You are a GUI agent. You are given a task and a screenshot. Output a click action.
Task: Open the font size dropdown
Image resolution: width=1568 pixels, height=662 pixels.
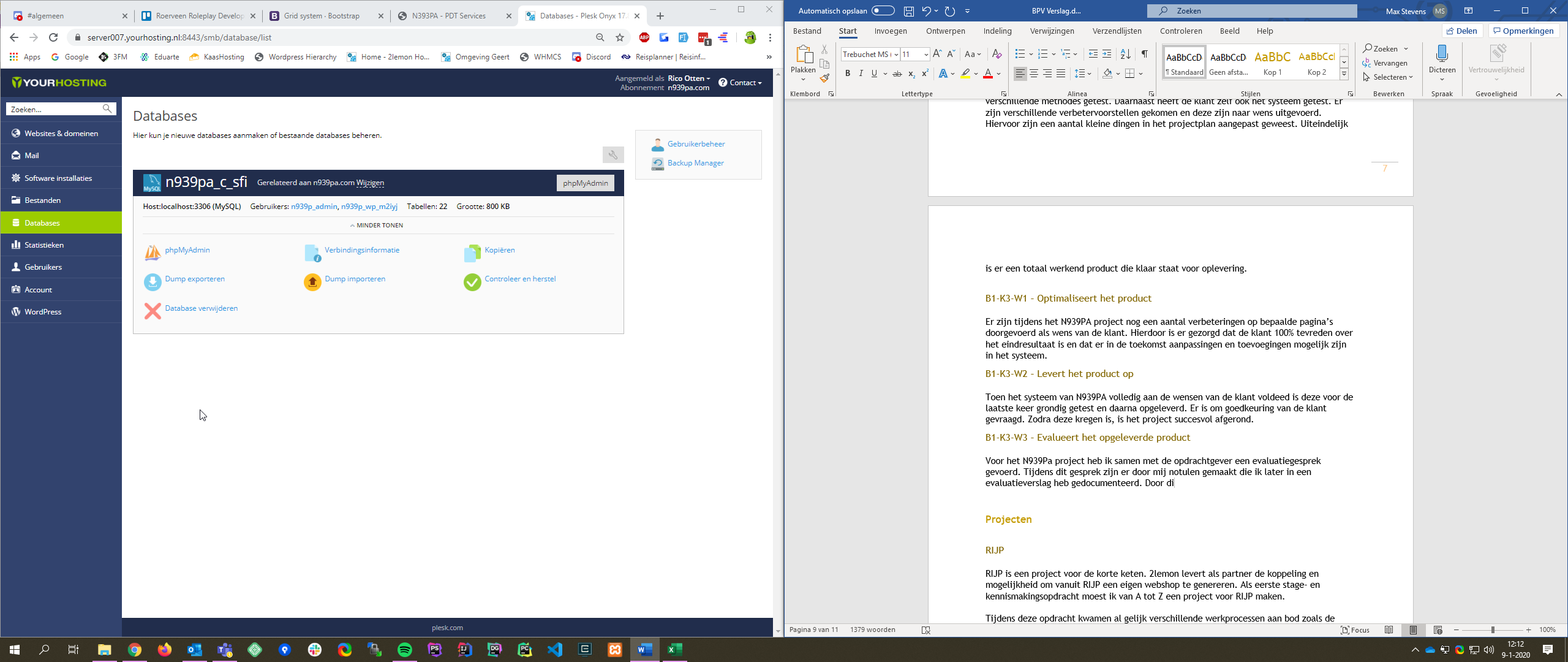coord(925,55)
